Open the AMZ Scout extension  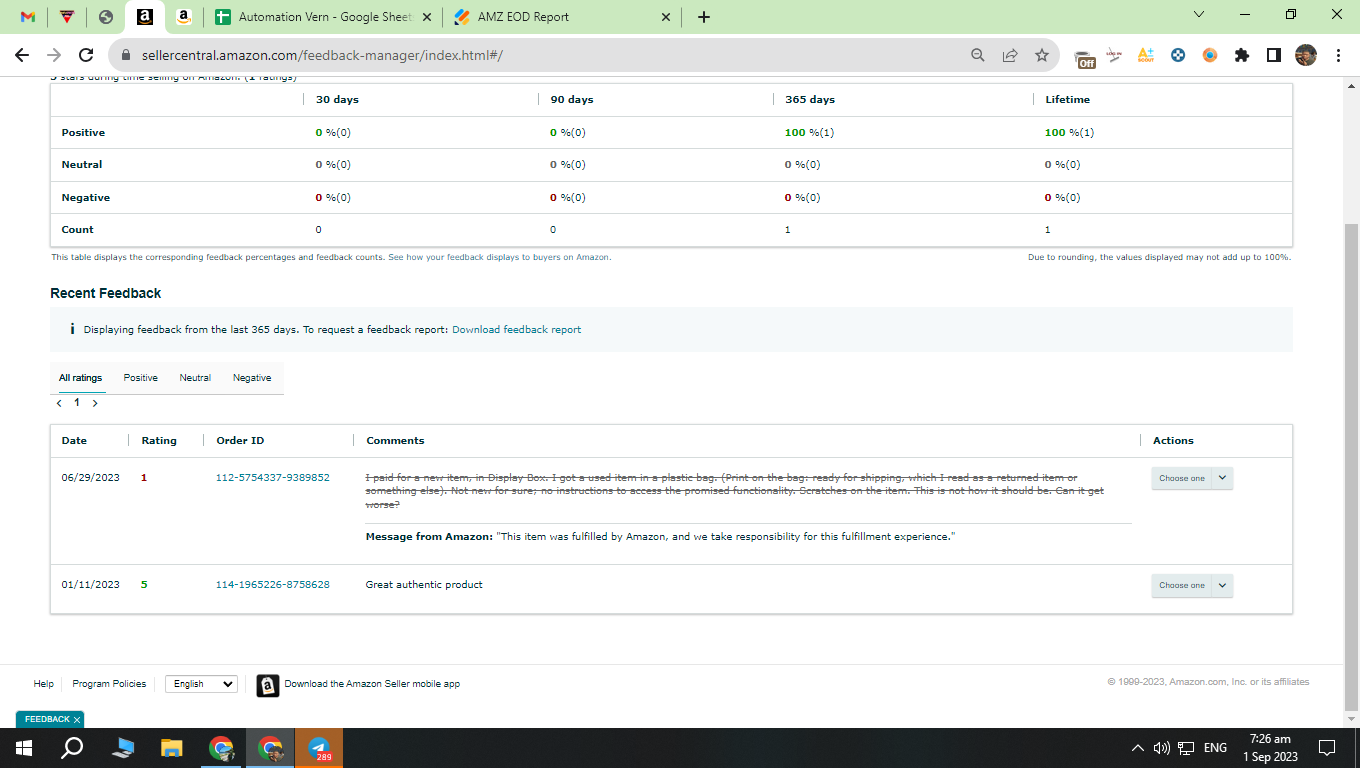pyautogui.click(x=1146, y=56)
